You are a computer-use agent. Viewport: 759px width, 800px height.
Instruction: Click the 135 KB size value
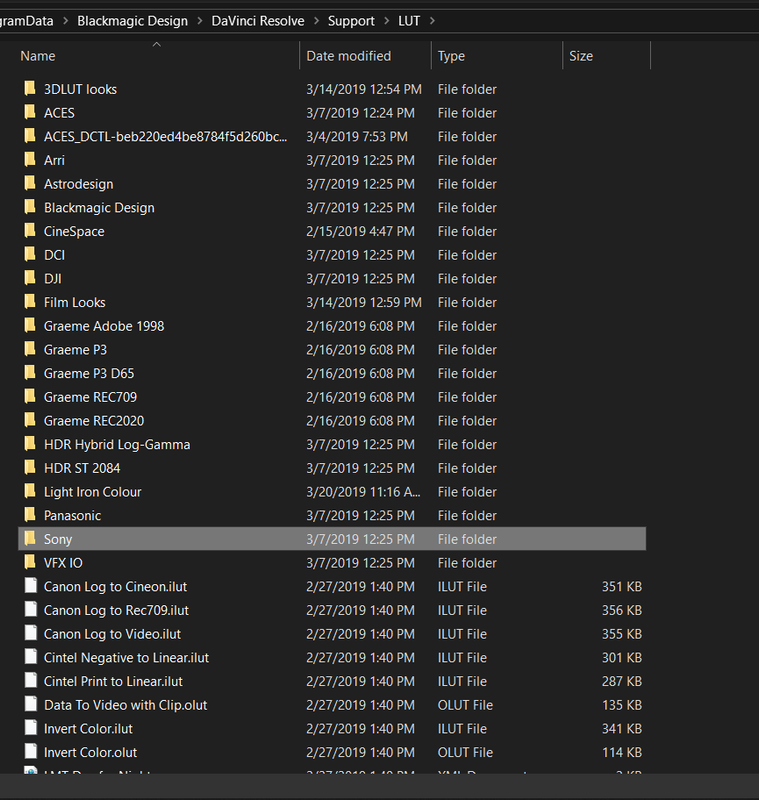coord(622,705)
